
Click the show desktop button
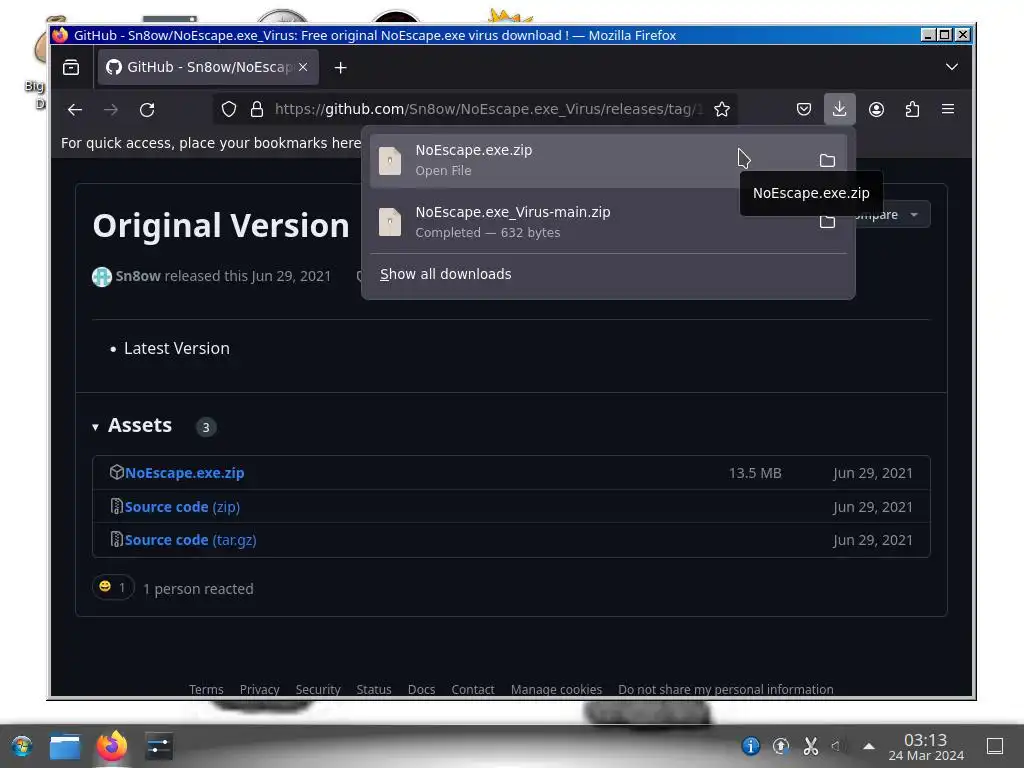tap(995, 746)
